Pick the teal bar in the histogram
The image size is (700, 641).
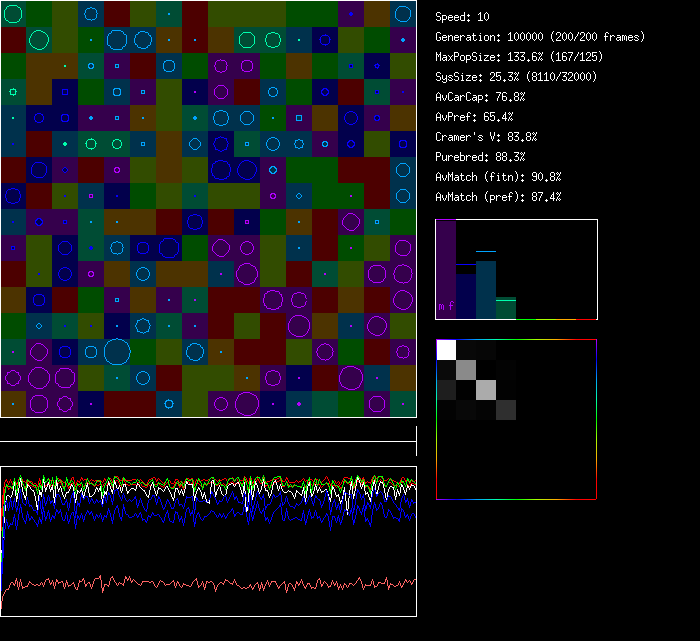tap(486, 290)
